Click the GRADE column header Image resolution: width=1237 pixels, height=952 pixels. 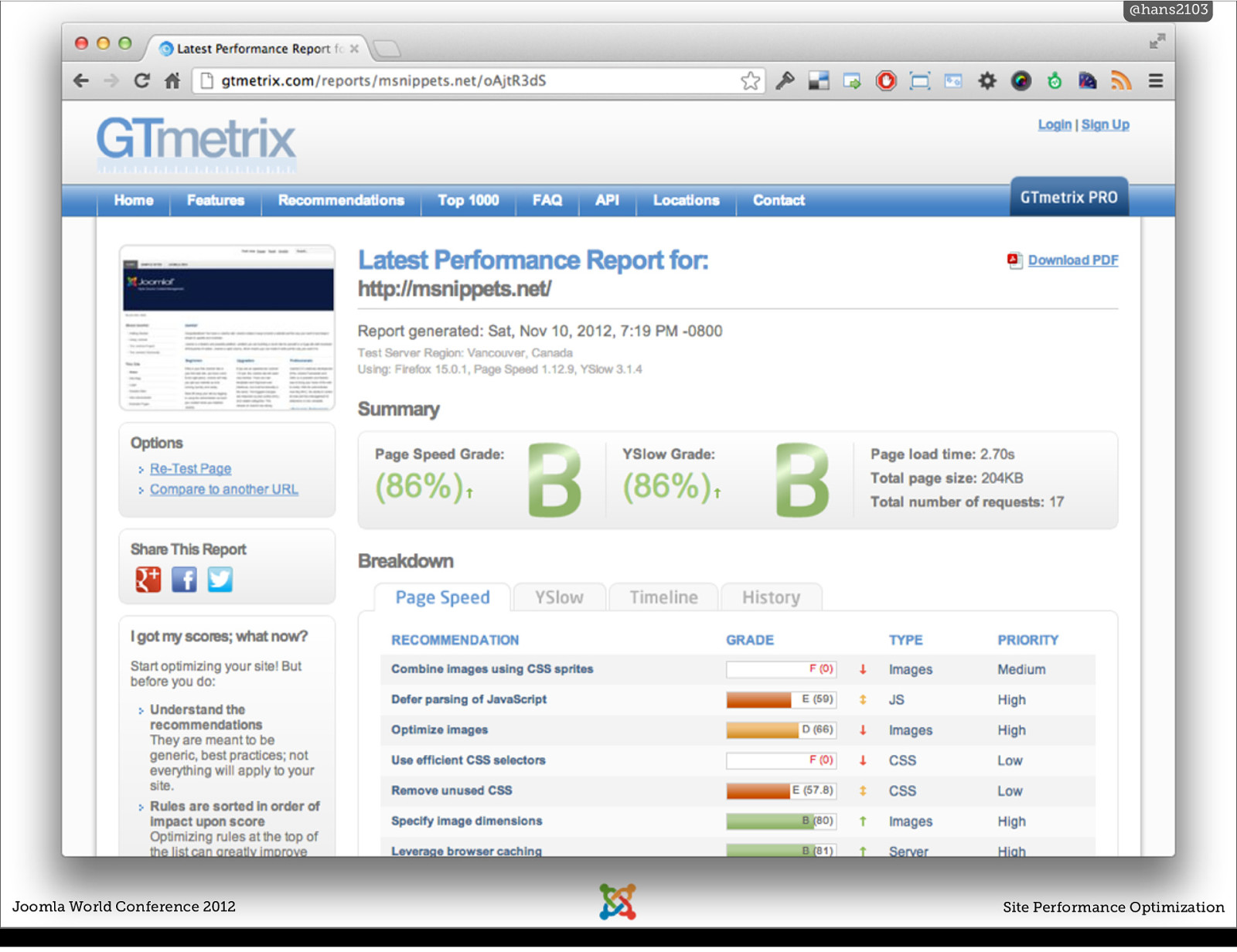749,640
